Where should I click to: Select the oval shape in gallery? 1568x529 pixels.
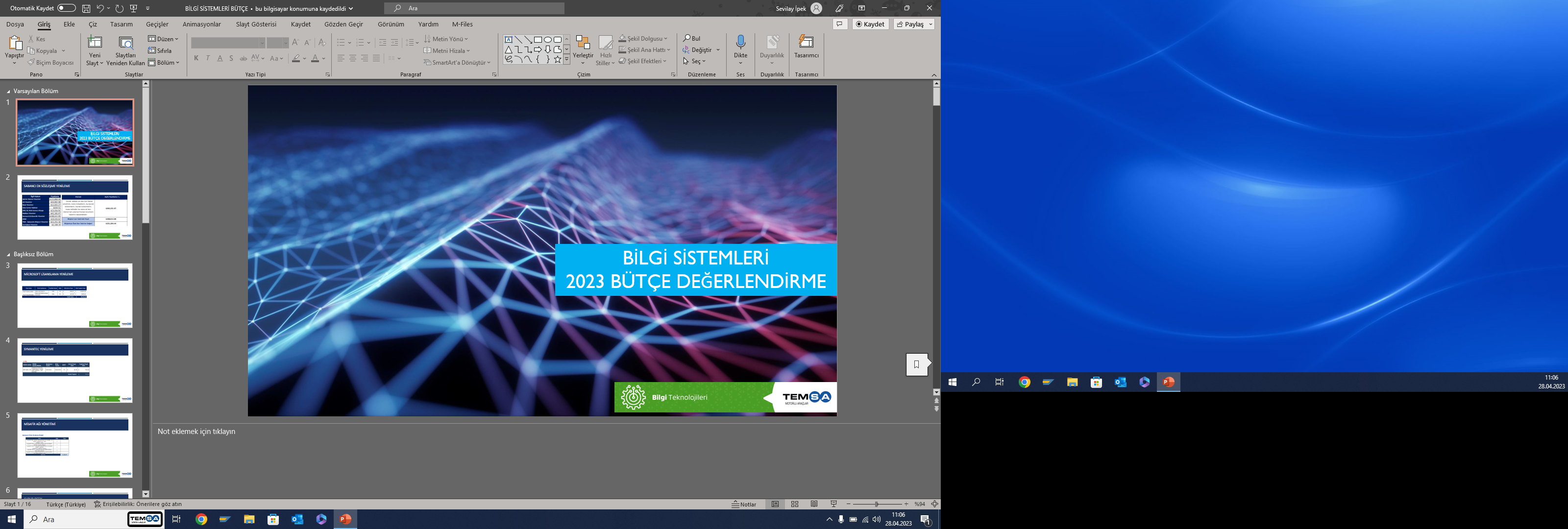pyautogui.click(x=548, y=40)
